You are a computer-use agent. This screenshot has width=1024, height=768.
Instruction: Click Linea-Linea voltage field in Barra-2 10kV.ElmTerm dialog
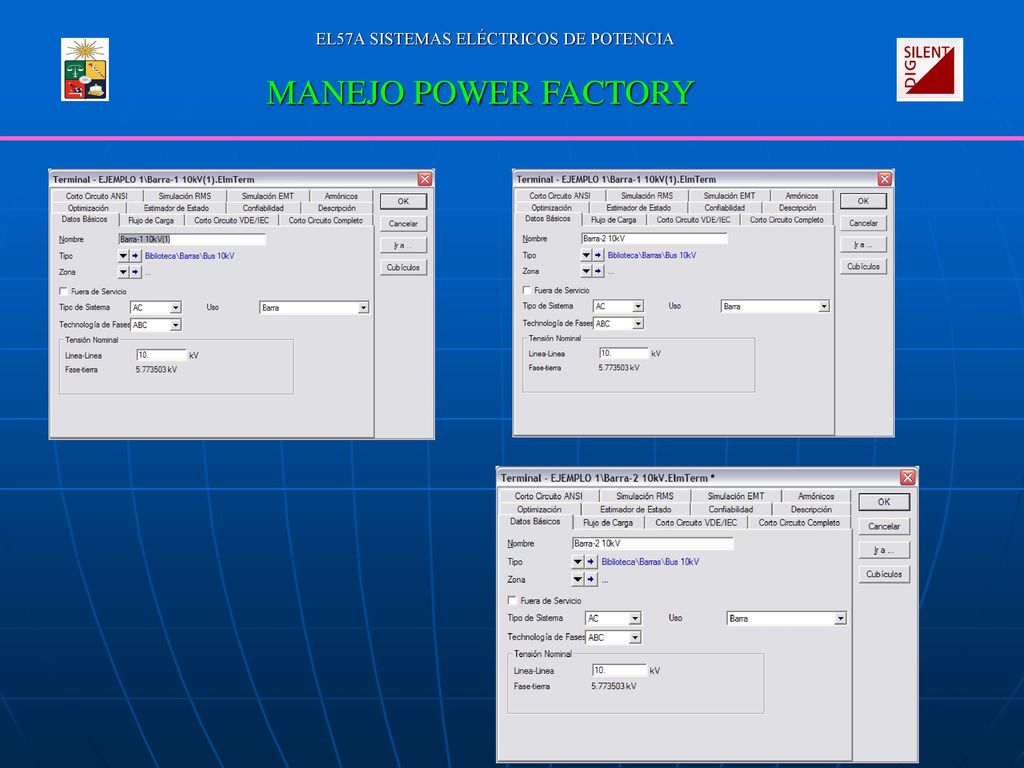click(619, 671)
